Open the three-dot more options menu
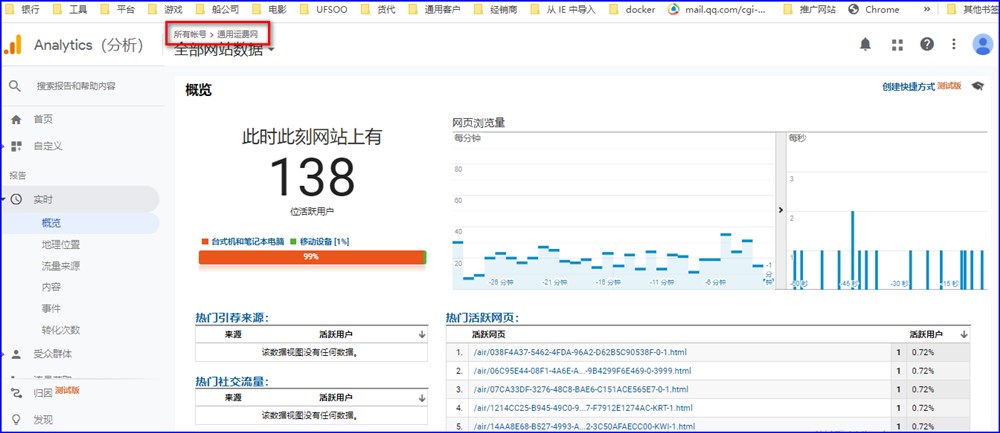Image resolution: width=1000 pixels, height=433 pixels. coord(953,44)
